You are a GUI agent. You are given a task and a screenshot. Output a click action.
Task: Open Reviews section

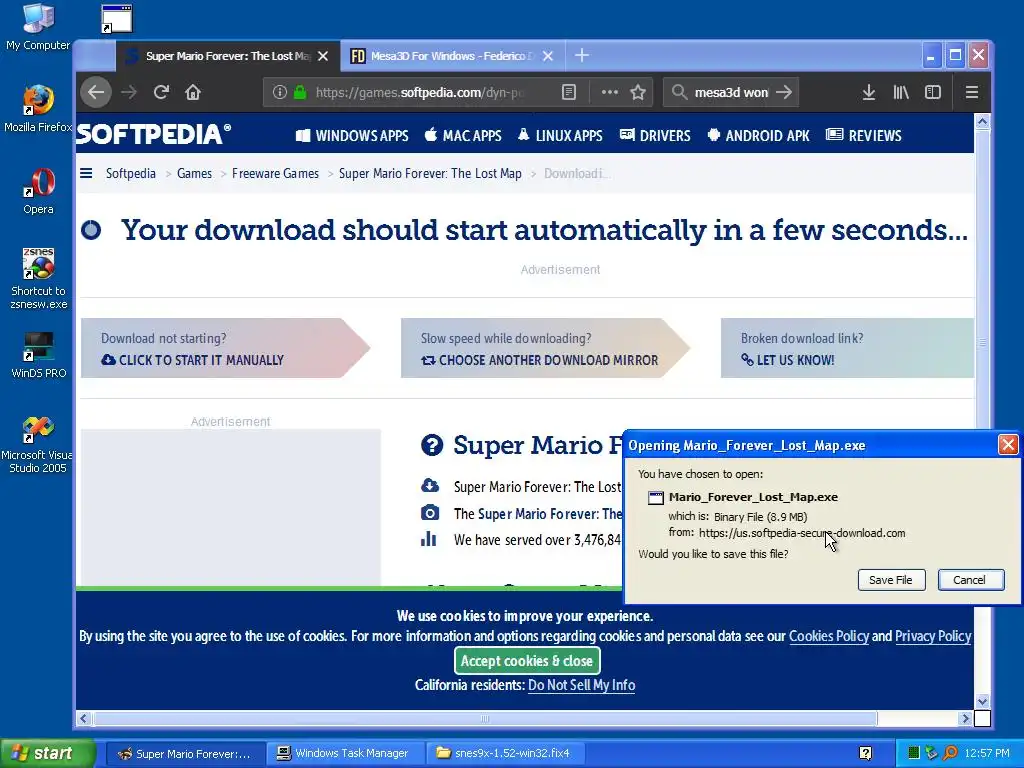point(864,136)
